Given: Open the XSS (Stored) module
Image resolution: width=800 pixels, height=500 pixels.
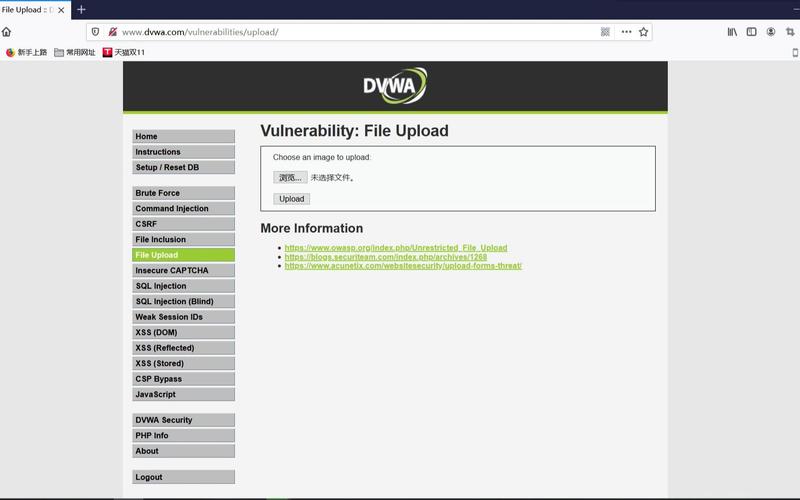Looking at the screenshot, I should coord(184,363).
